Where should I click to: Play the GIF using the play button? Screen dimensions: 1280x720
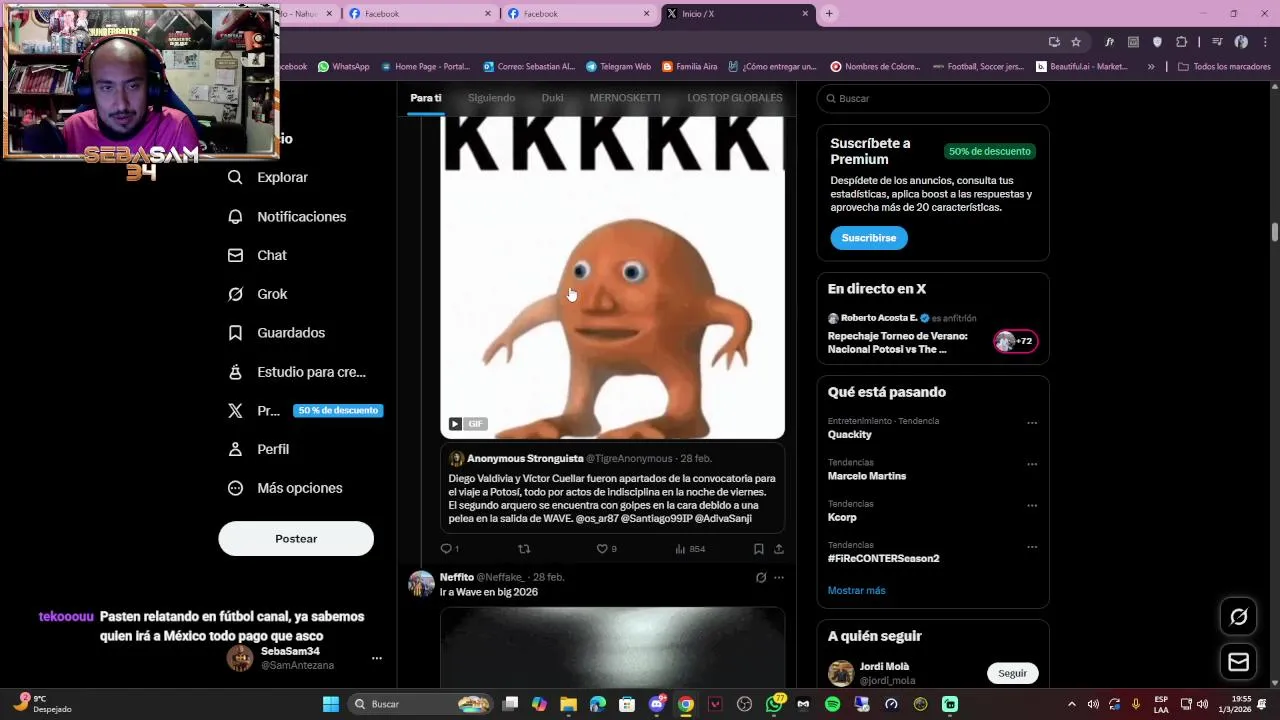[x=455, y=424]
